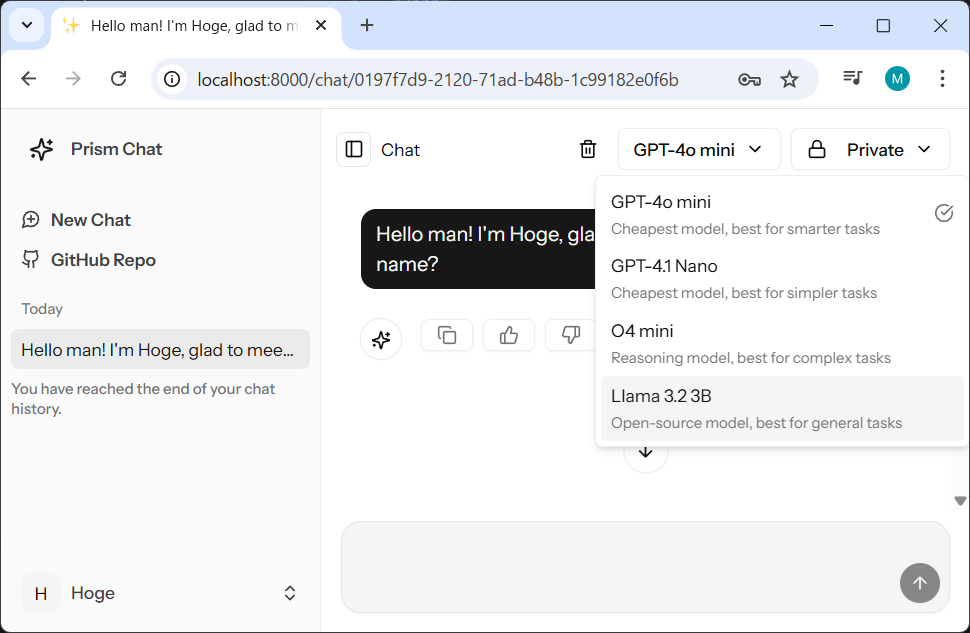Image resolution: width=970 pixels, height=633 pixels.
Task: Copy the message using copy icon
Action: pos(447,335)
